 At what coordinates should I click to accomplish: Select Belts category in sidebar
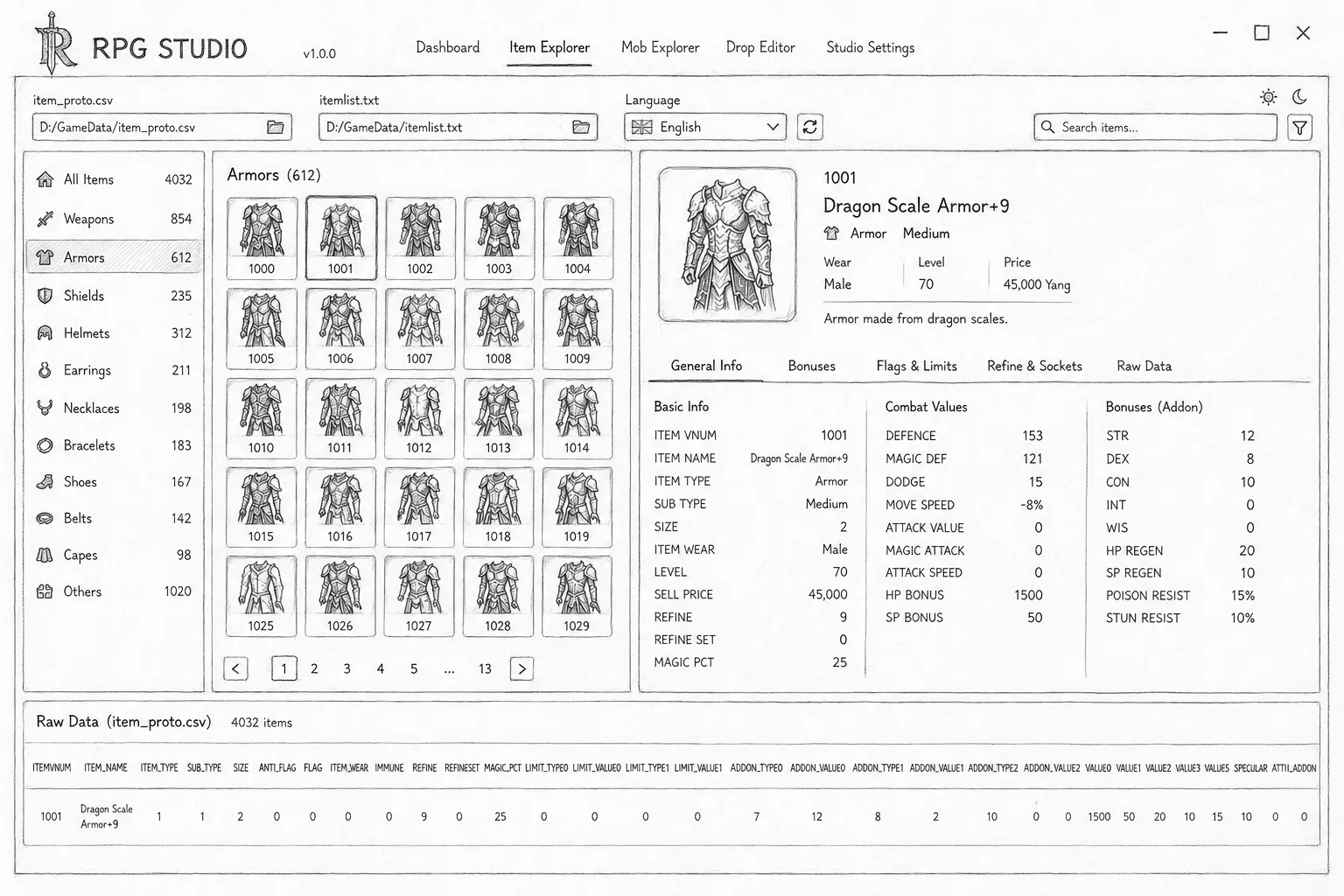pyautogui.click(x=114, y=518)
